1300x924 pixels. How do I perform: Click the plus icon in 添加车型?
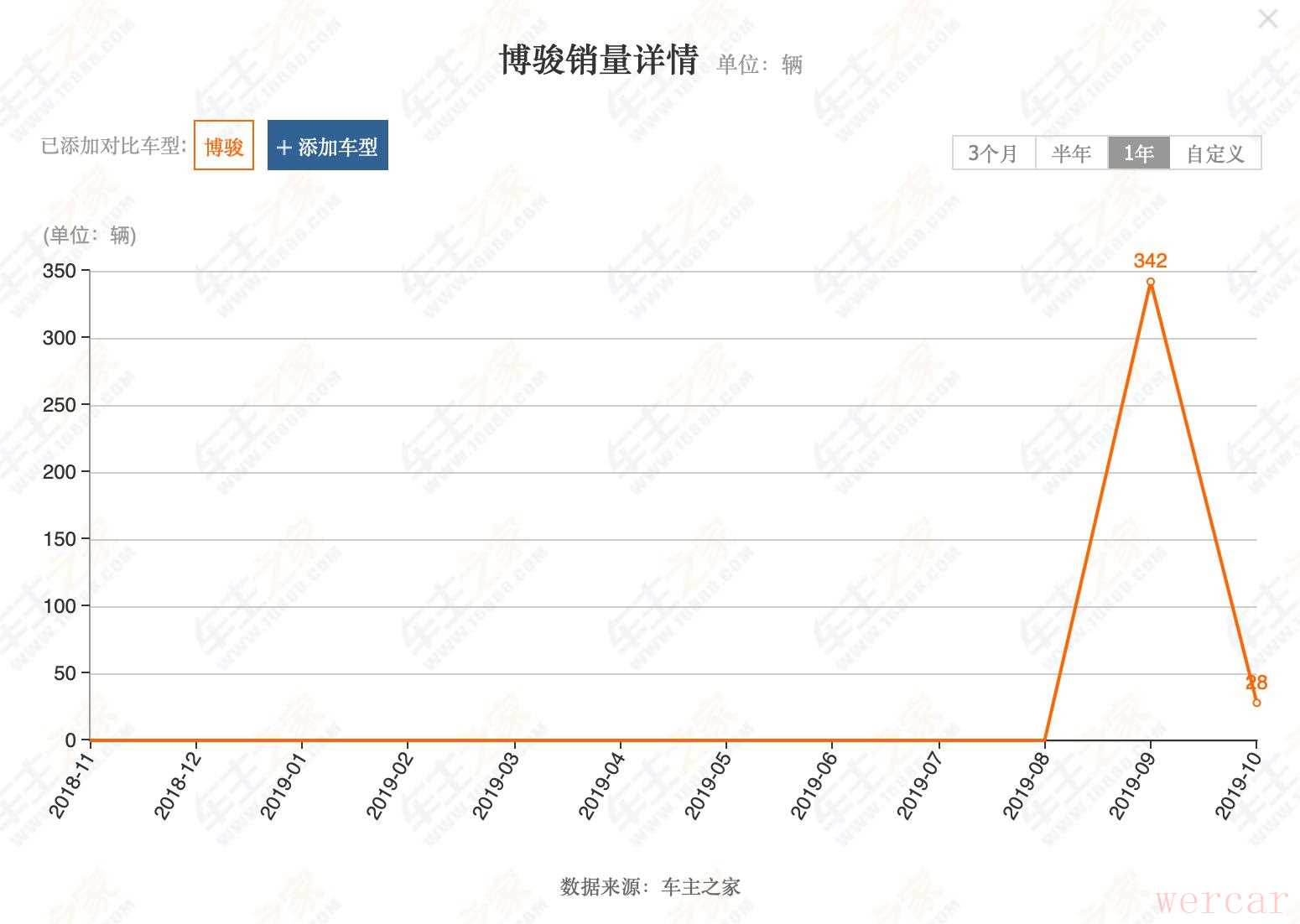click(283, 148)
